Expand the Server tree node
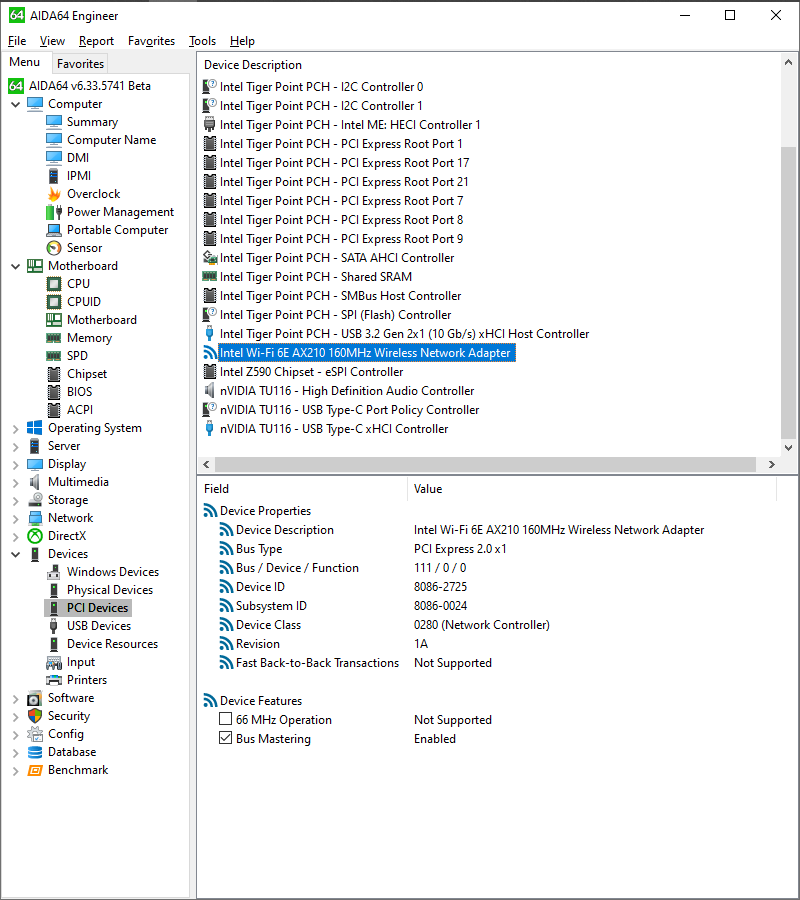 (x=15, y=447)
